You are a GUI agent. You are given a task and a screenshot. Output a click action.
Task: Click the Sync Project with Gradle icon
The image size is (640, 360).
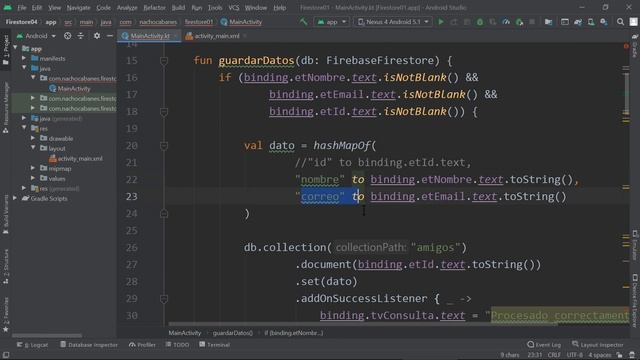point(578,22)
